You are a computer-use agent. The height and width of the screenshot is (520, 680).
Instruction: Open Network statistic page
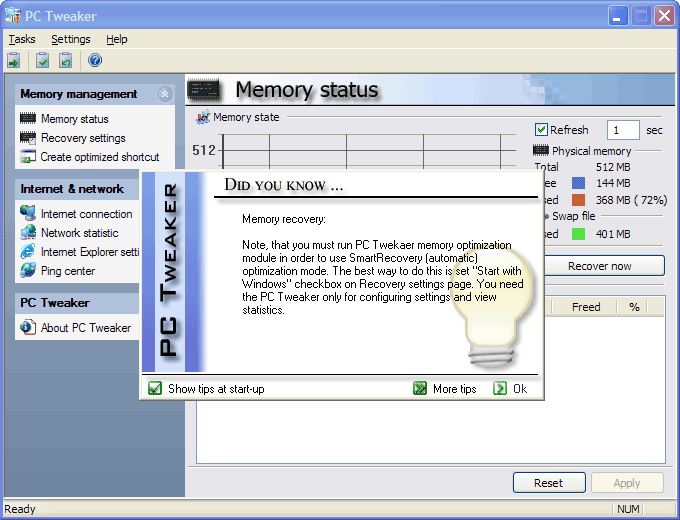click(x=79, y=233)
